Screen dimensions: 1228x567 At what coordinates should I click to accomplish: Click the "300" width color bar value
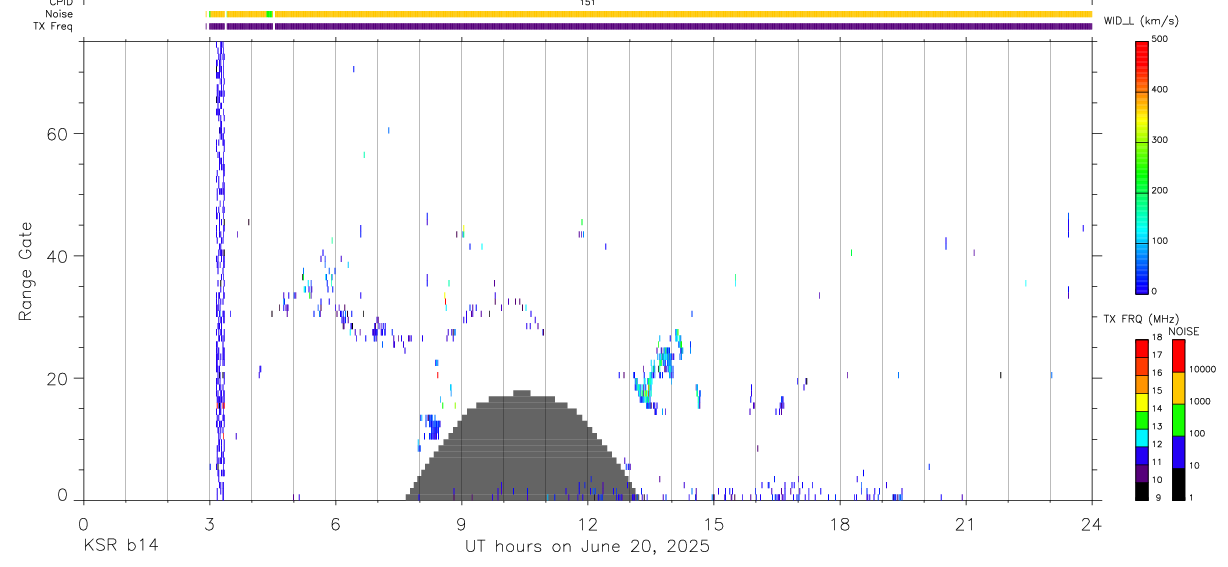(x=1160, y=140)
